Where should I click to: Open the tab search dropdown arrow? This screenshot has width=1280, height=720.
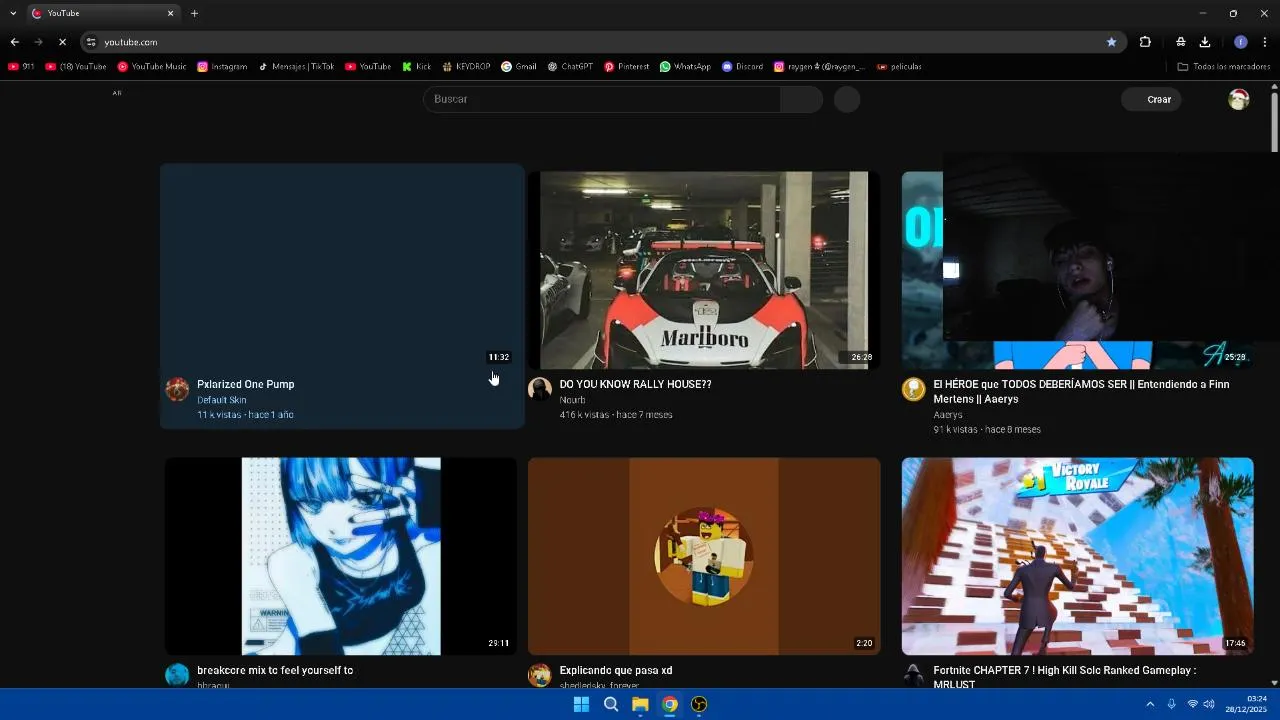coord(13,13)
